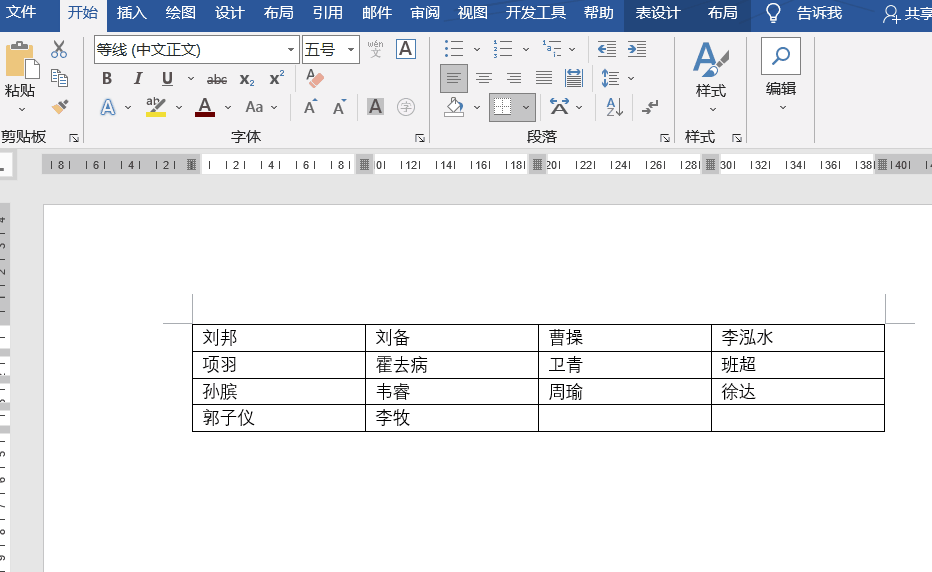This screenshot has width=932, height=572.
Task: Toggle Bold formatting
Action: pos(107,78)
